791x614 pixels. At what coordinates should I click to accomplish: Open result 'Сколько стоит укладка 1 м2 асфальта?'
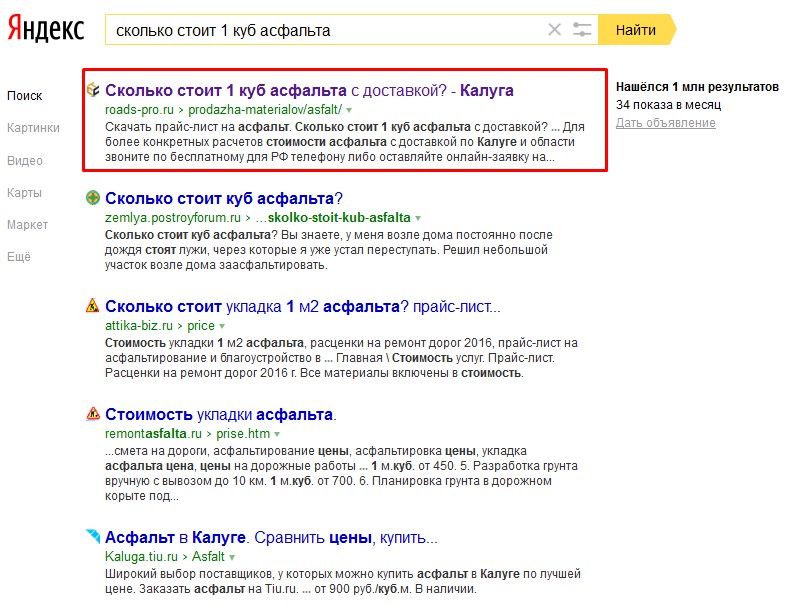tap(303, 306)
